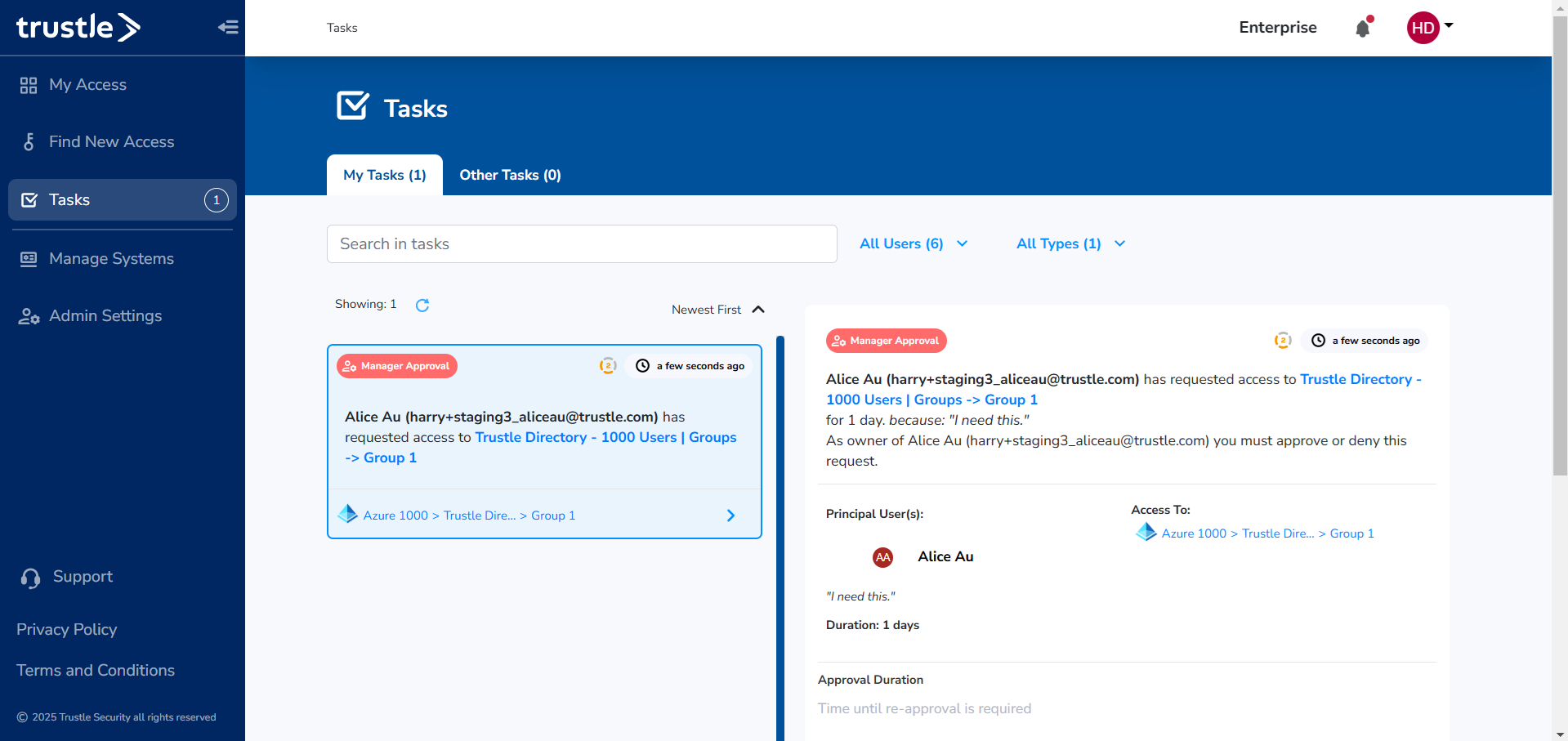The width and height of the screenshot is (1568, 741).
Task: Open the Azure 1000 breadcrumb under Access To
Action: click(x=1194, y=533)
